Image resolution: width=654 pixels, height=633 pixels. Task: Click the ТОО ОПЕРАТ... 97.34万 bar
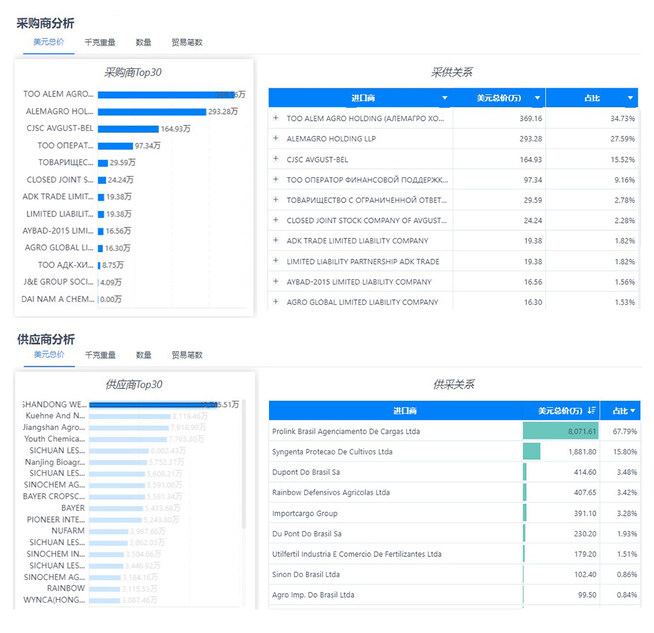click(x=116, y=146)
